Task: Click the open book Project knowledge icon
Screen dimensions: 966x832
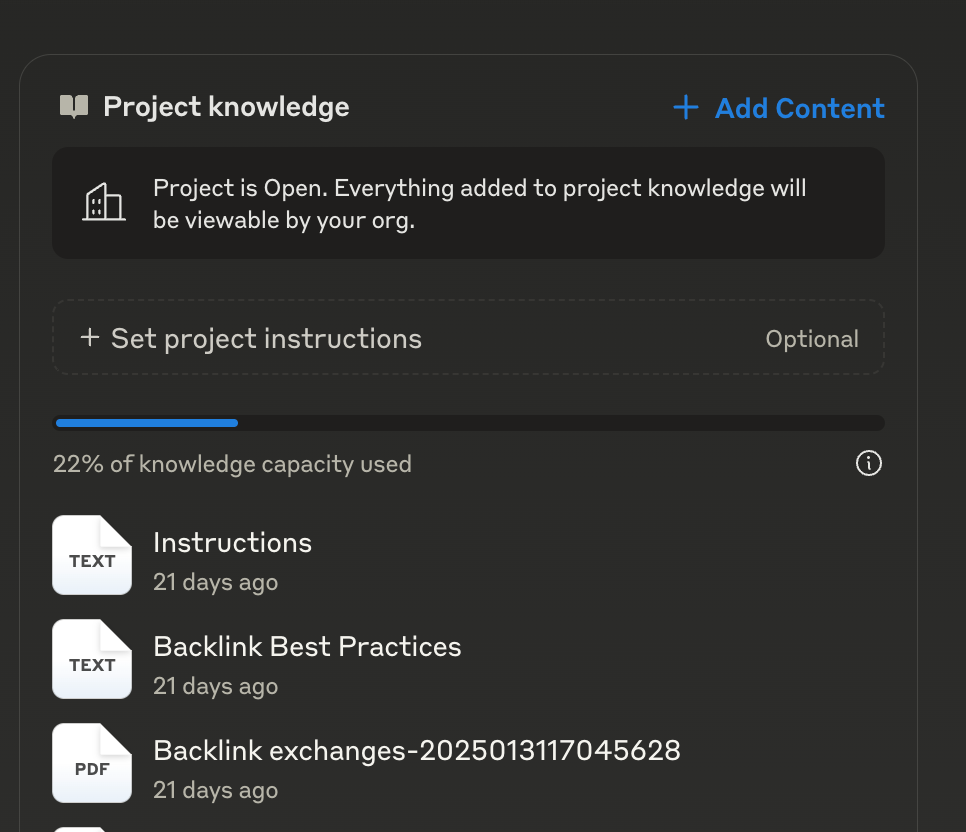Action: tap(73, 107)
